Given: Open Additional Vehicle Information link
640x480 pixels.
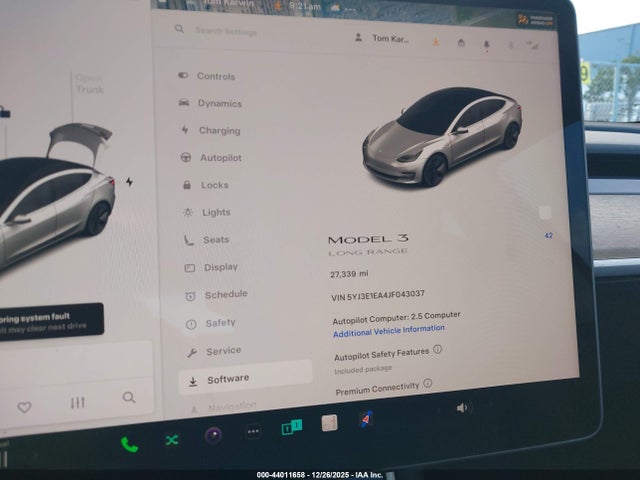Looking at the screenshot, I should click(x=389, y=331).
